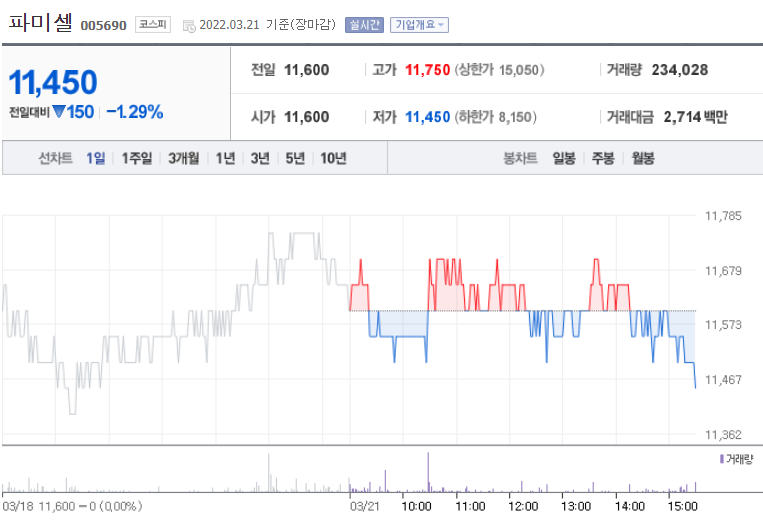The width and height of the screenshot is (763, 522).
Task: Click the 11:00 time axis label
Action: tap(470, 506)
